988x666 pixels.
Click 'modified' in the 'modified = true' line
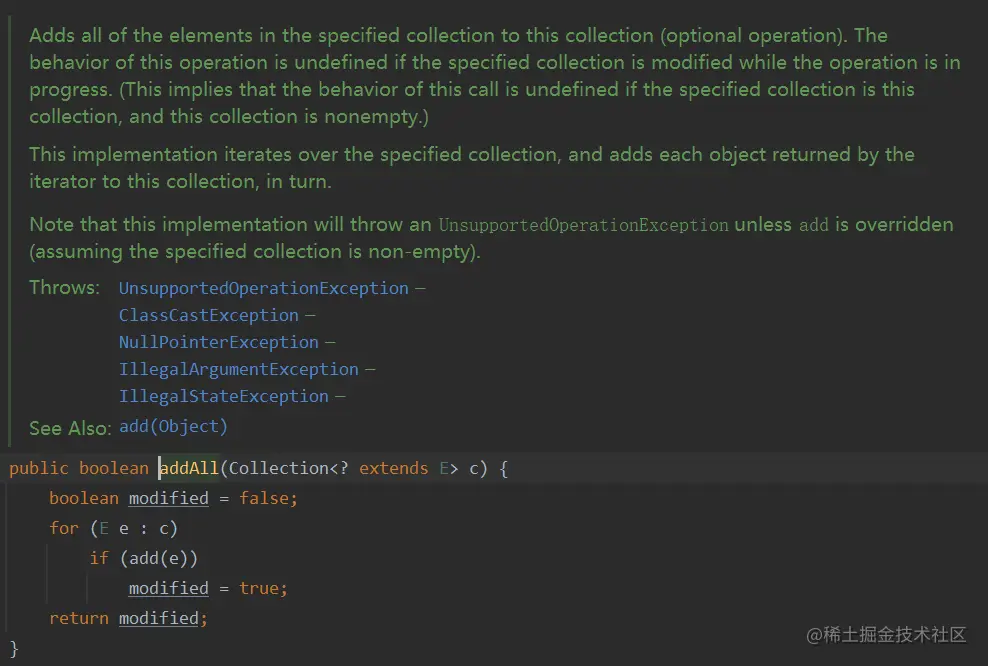[x=168, y=588]
